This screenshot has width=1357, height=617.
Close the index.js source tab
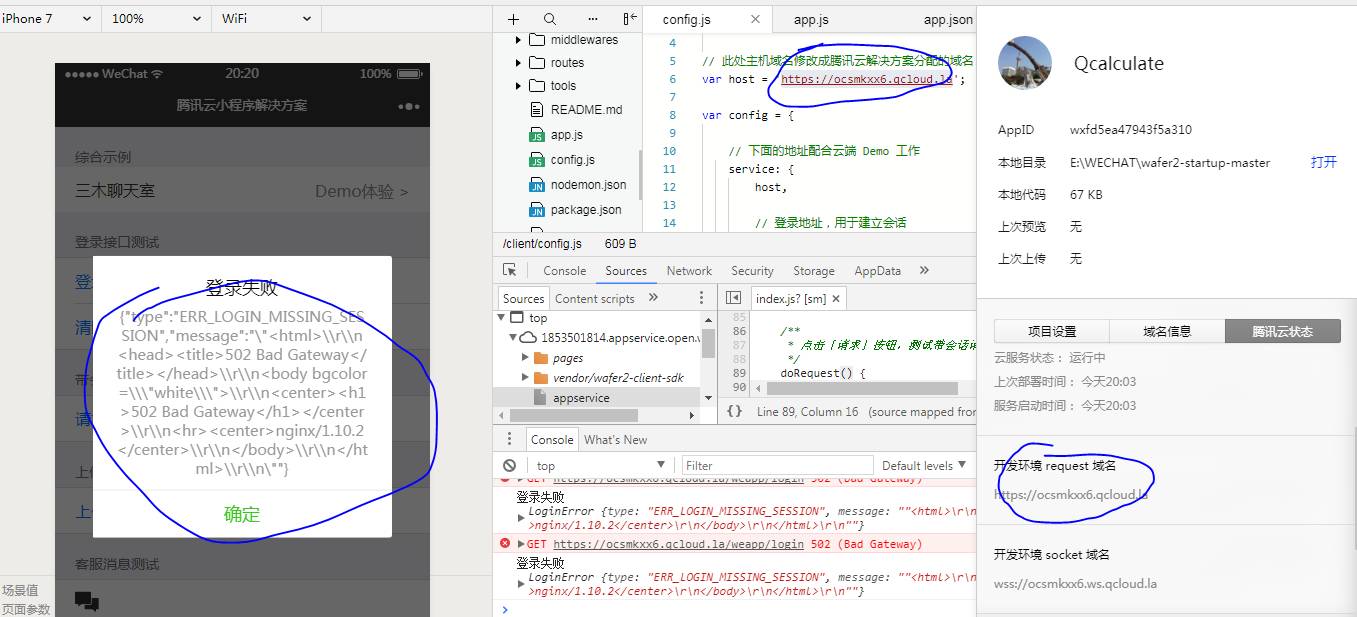pyautogui.click(x=836, y=298)
